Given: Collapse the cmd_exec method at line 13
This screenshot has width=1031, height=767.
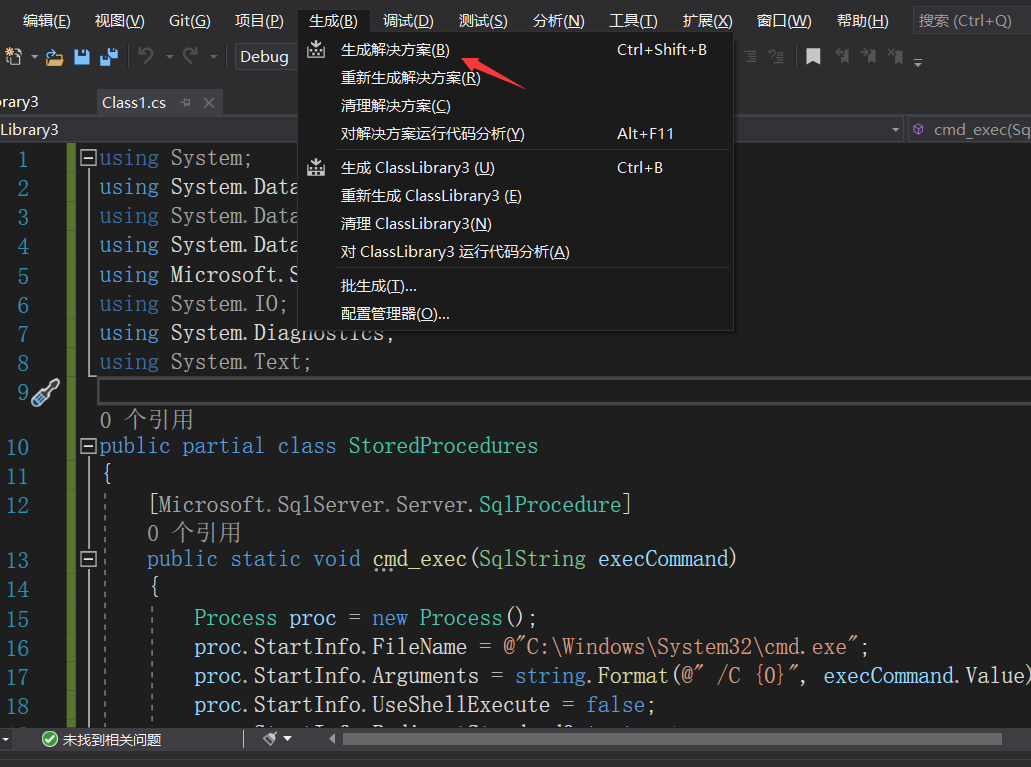Looking at the screenshot, I should pyautogui.click(x=88, y=559).
